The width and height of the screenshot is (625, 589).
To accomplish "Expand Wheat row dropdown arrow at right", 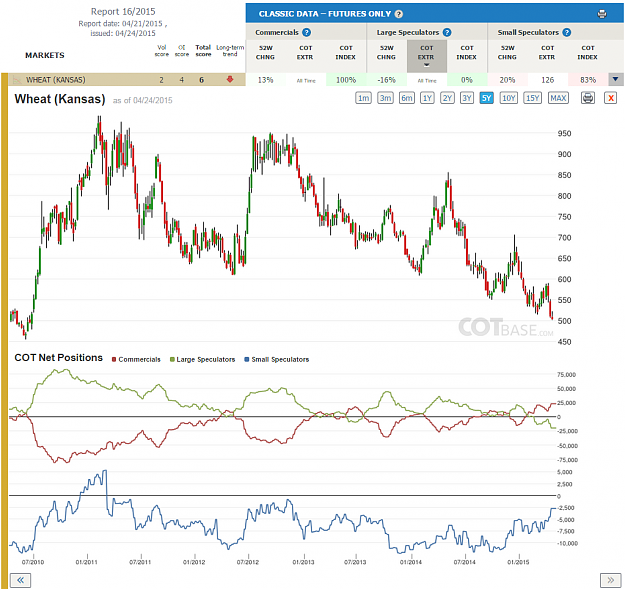I will 615,79.
